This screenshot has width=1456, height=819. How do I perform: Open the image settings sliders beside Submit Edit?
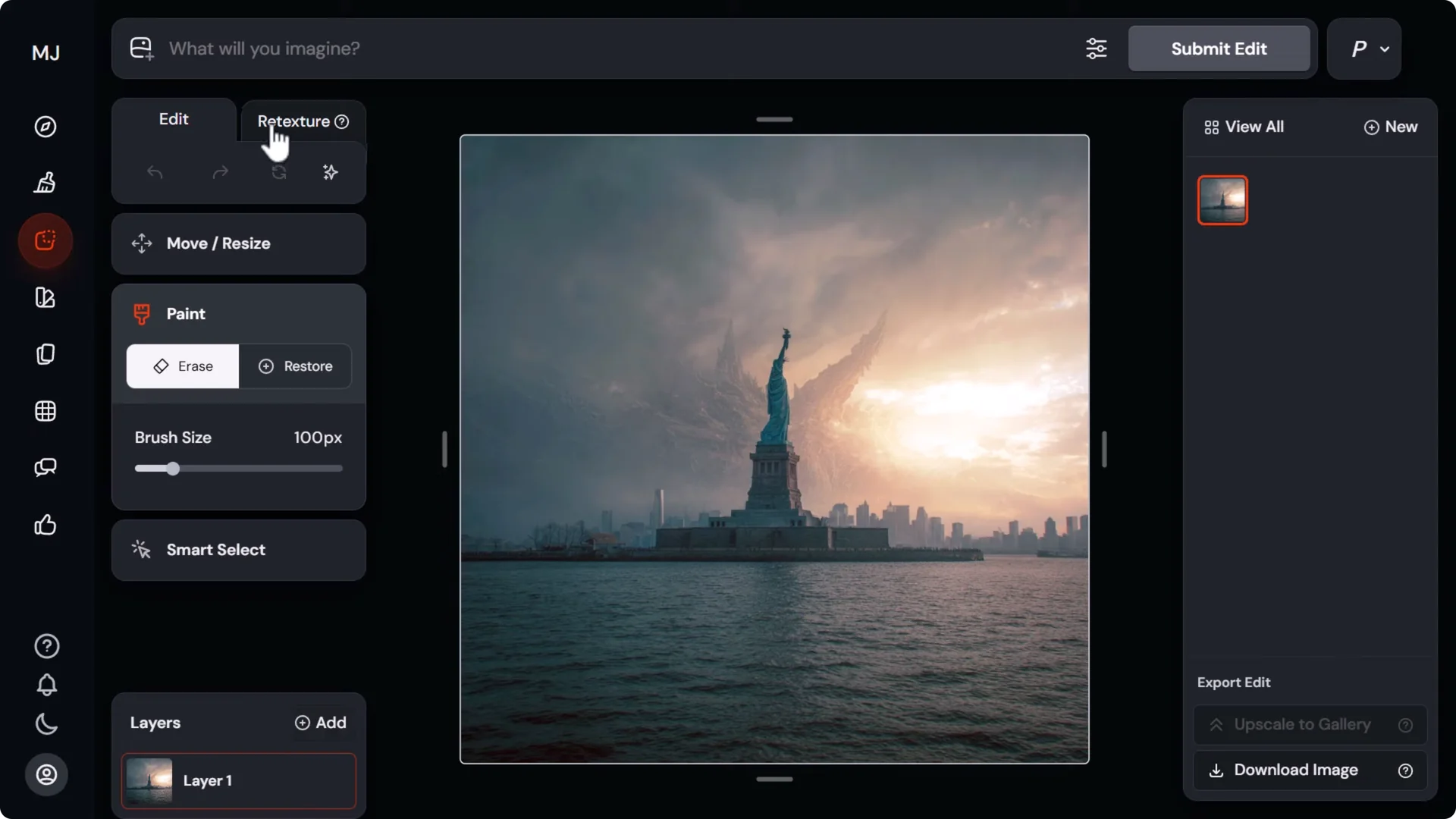1097,48
